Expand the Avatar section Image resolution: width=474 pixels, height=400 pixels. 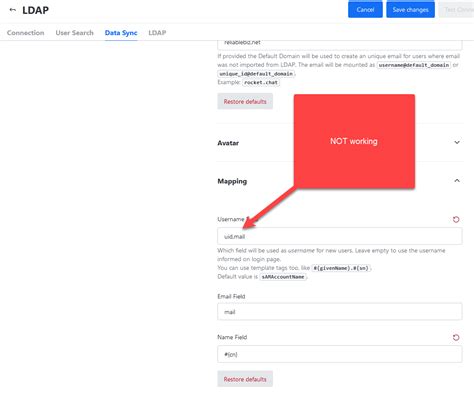point(457,142)
